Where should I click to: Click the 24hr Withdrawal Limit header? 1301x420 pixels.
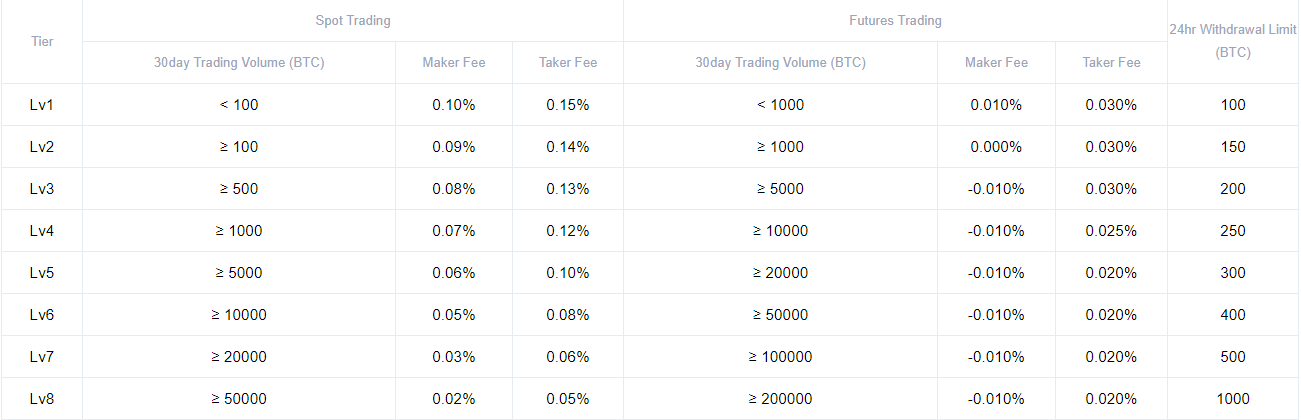(1233, 42)
